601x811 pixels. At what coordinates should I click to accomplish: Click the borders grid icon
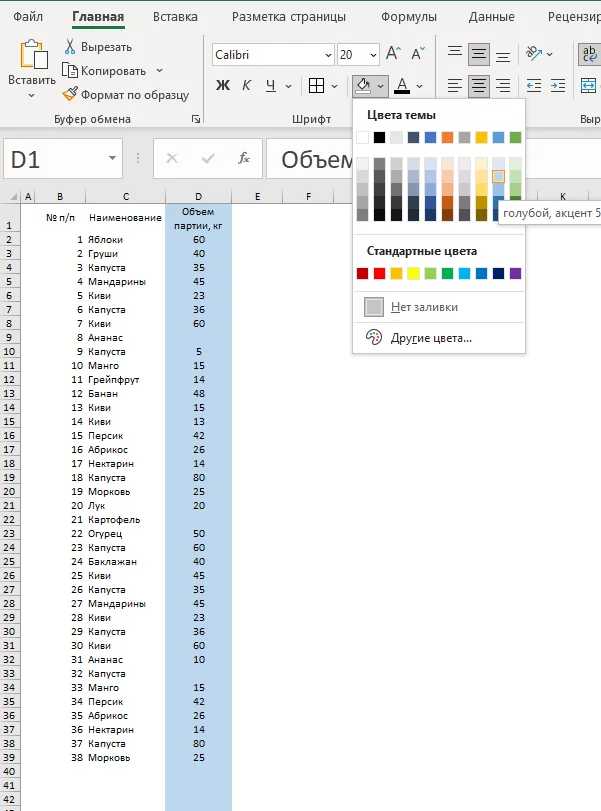[x=316, y=85]
